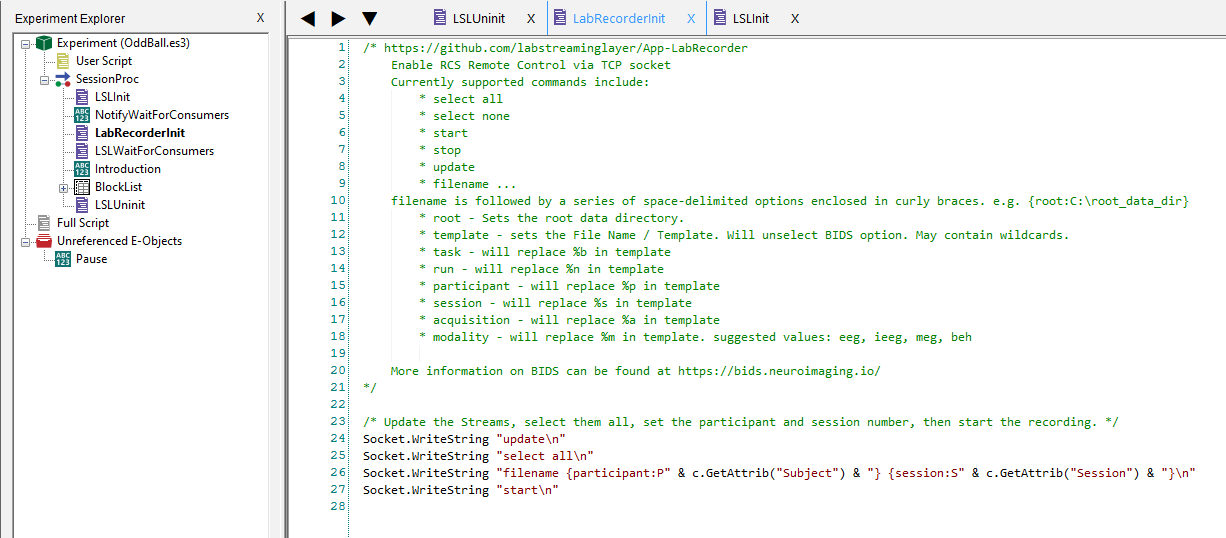
Task: Select BlockList label in the tree
Action: click(118, 187)
